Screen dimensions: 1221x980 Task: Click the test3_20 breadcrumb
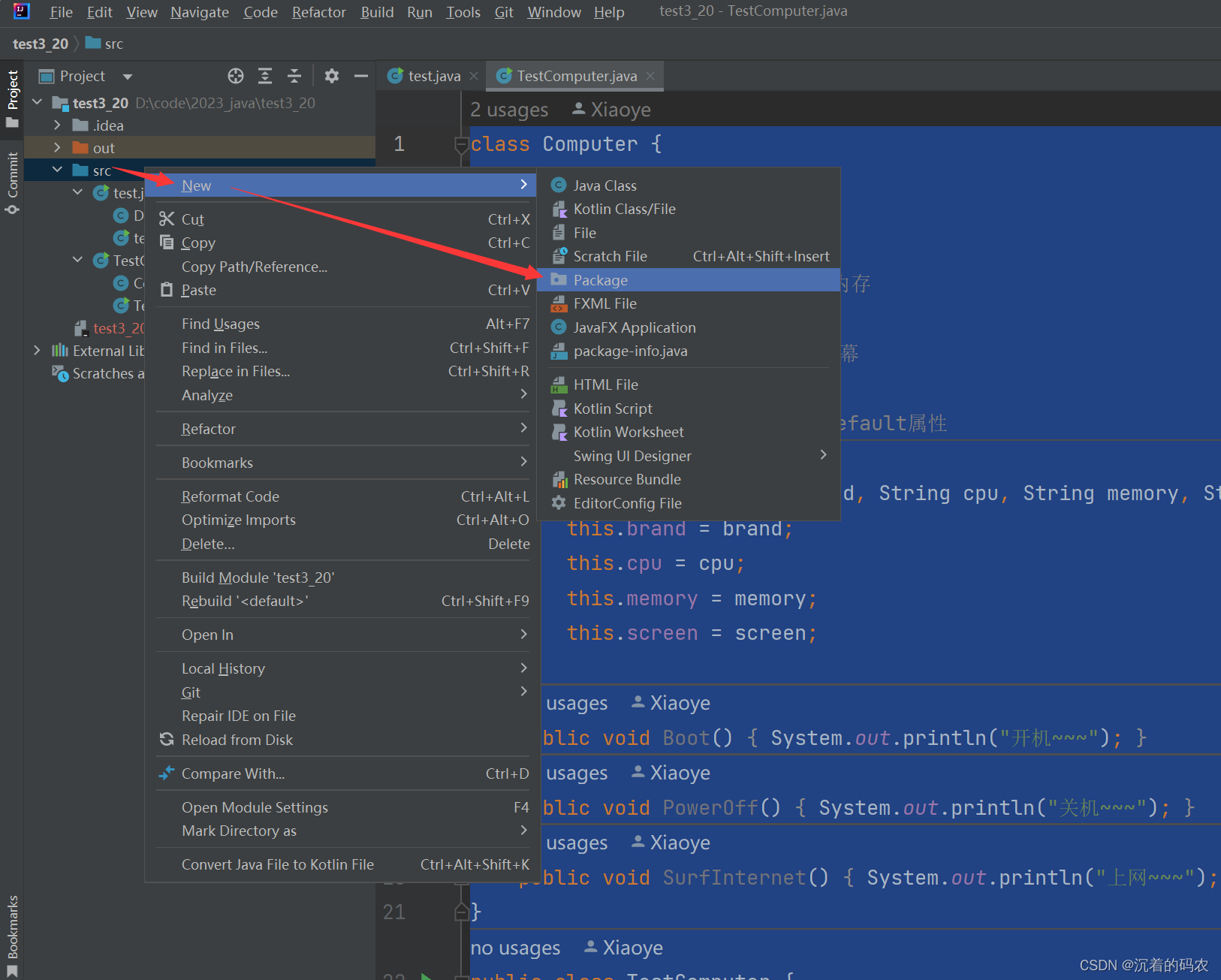click(x=41, y=44)
